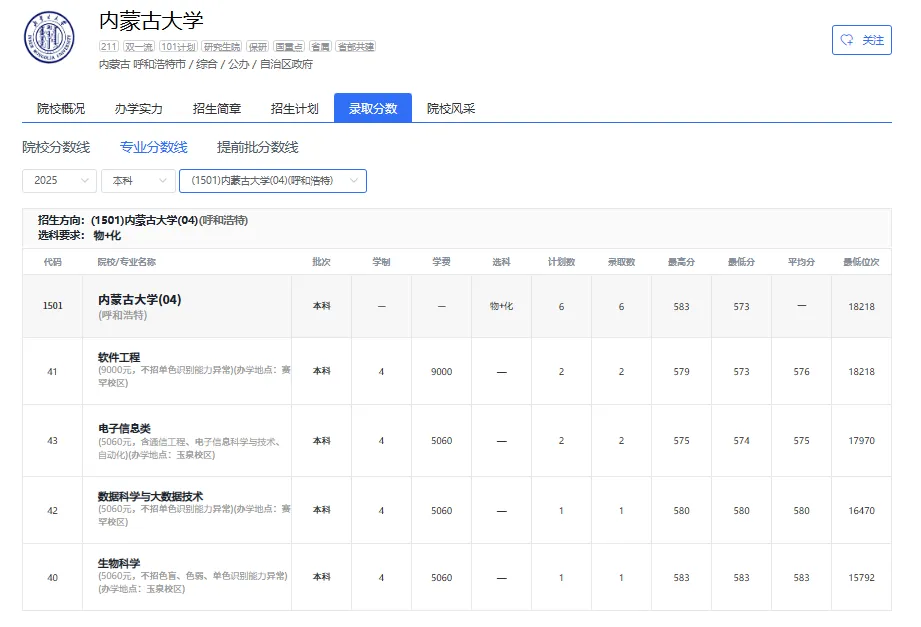Click the 数据科学与大数据技术 major name
The height and width of the screenshot is (627, 921).
[150, 497]
